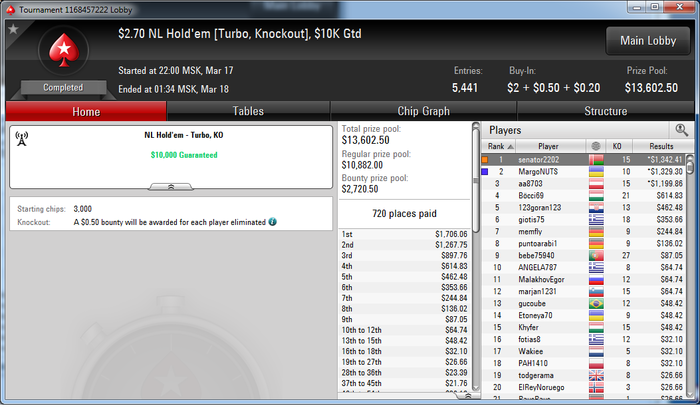Open the Structure tab
This screenshot has width=700, height=408.
coord(605,111)
